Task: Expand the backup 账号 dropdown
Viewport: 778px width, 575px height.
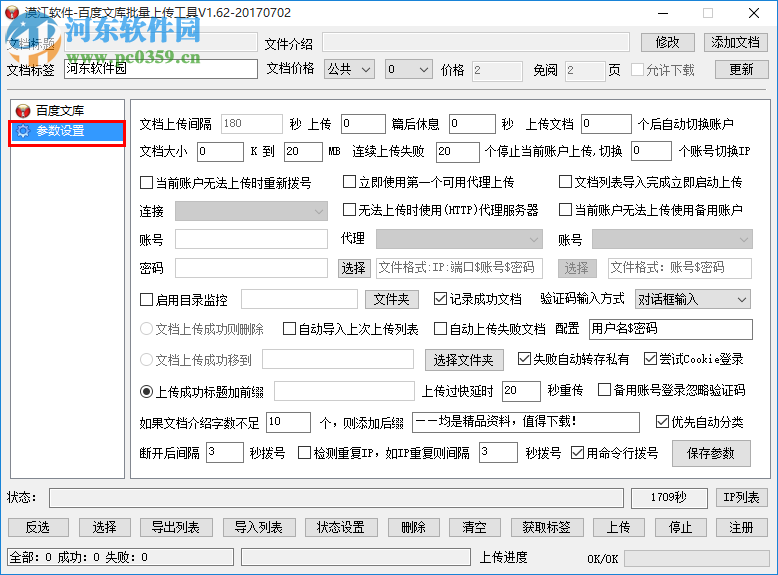Action: pos(672,239)
